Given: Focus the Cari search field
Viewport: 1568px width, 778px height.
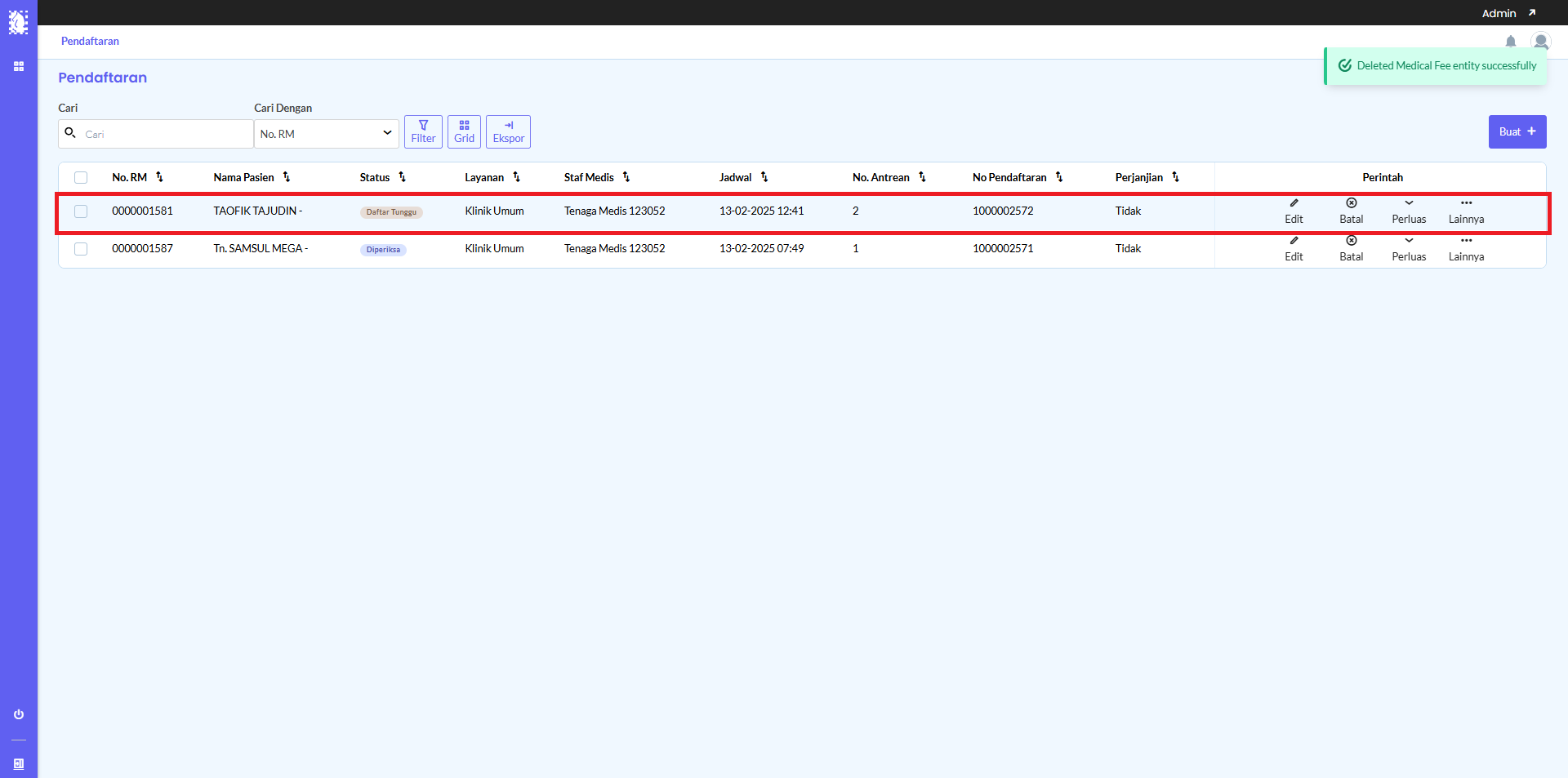Looking at the screenshot, I should pos(156,134).
